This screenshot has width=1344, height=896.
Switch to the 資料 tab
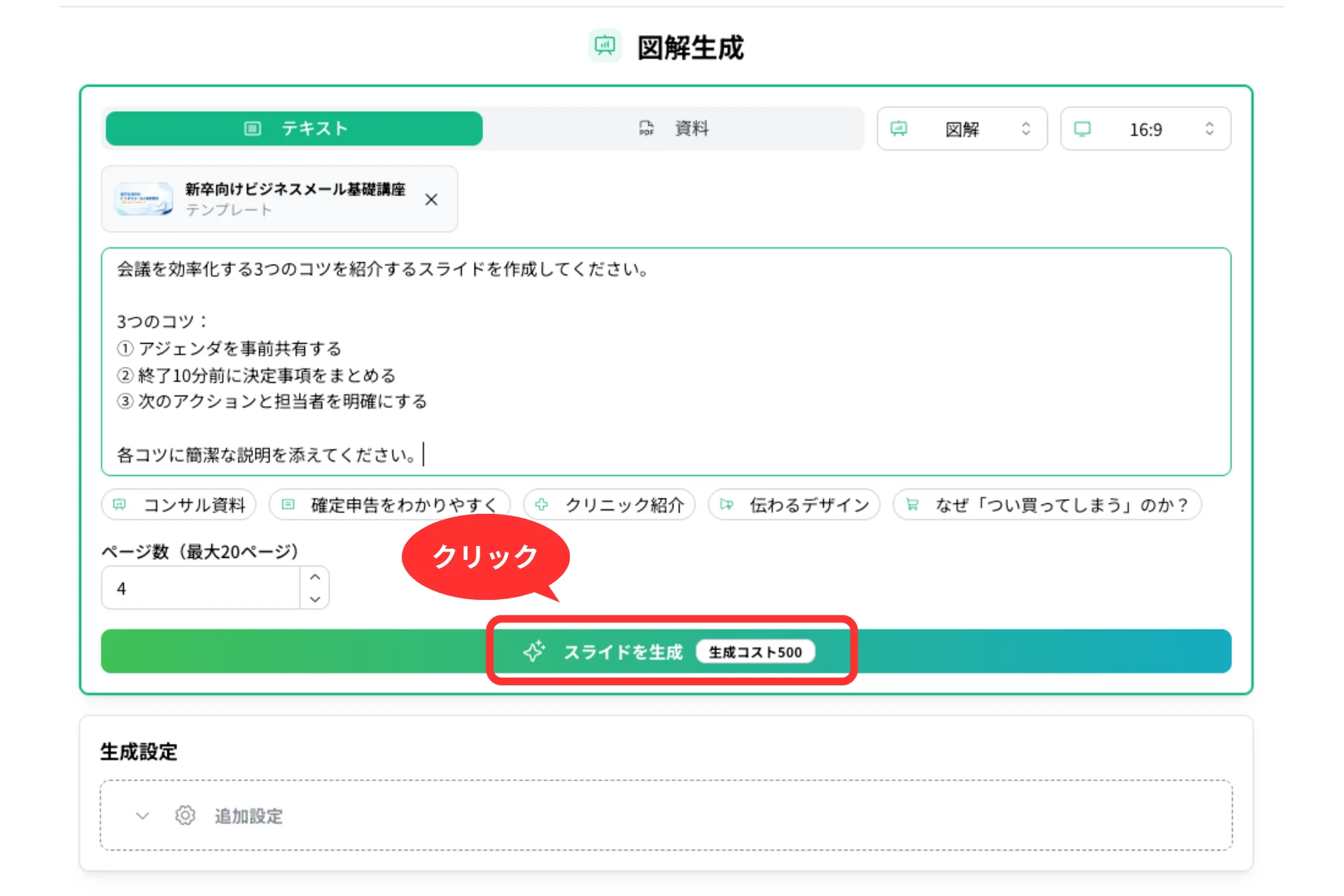pyautogui.click(x=673, y=129)
